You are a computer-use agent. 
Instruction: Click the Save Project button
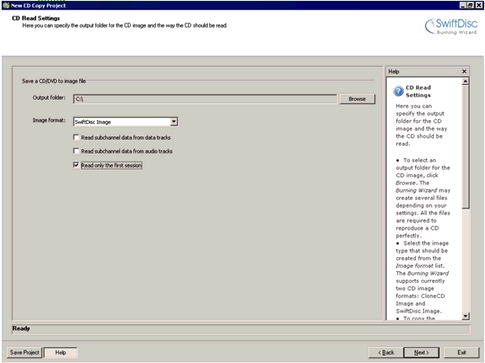(25, 352)
